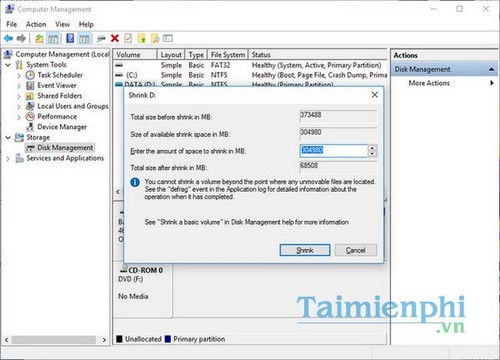Click the red X Delete toolbar icon

pyautogui.click(x=115, y=39)
